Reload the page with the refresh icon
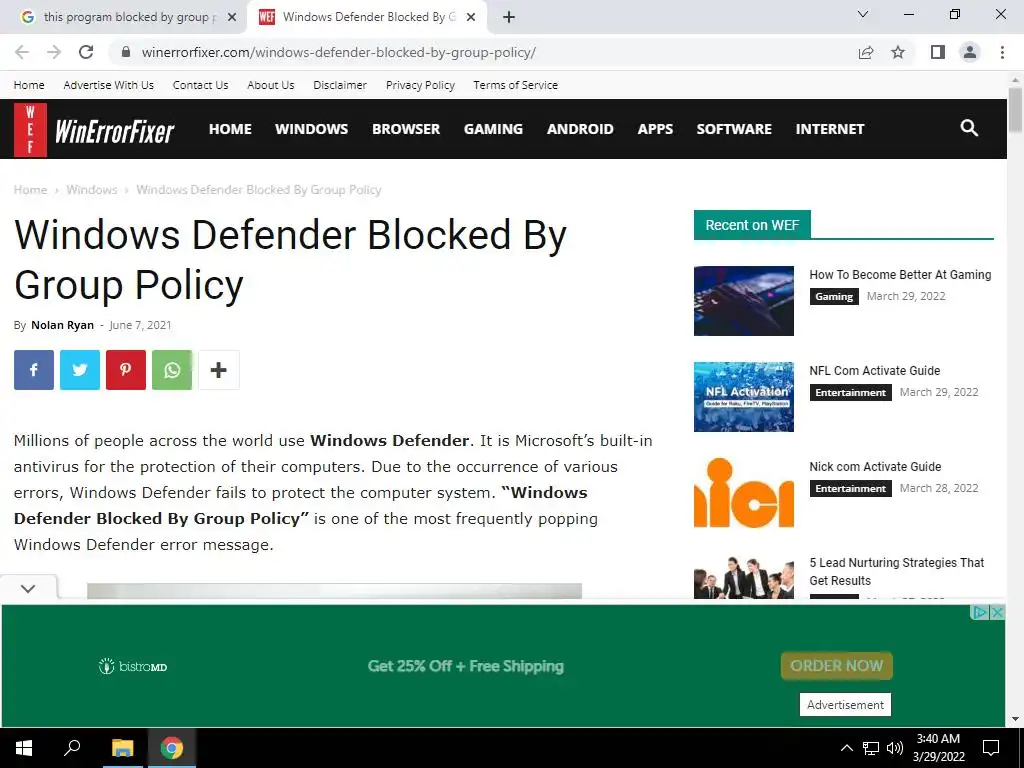This screenshot has width=1024, height=768. click(86, 52)
